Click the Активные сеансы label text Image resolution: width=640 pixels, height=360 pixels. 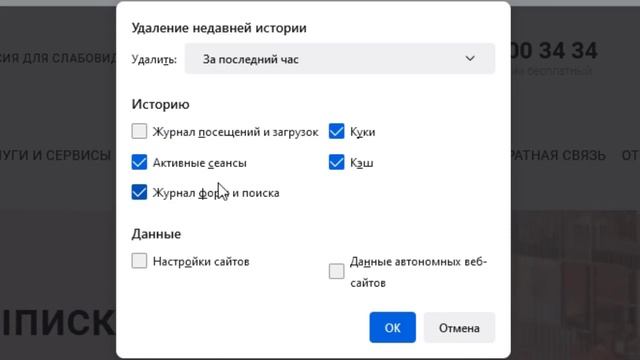point(200,163)
